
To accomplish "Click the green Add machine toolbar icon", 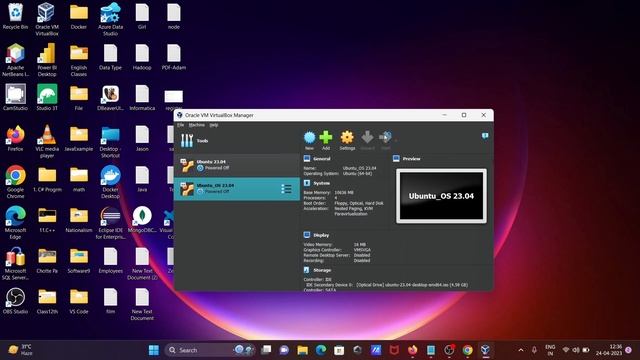I will pyautogui.click(x=326, y=140).
